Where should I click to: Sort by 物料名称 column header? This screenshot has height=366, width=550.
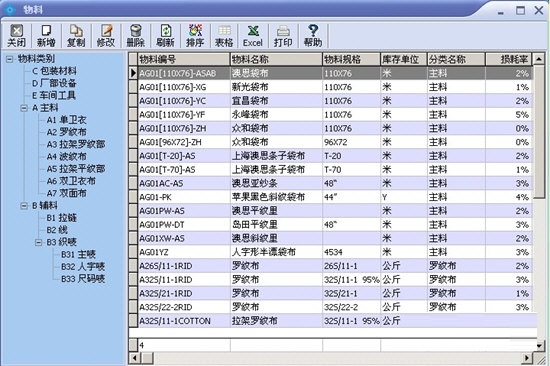point(276,60)
